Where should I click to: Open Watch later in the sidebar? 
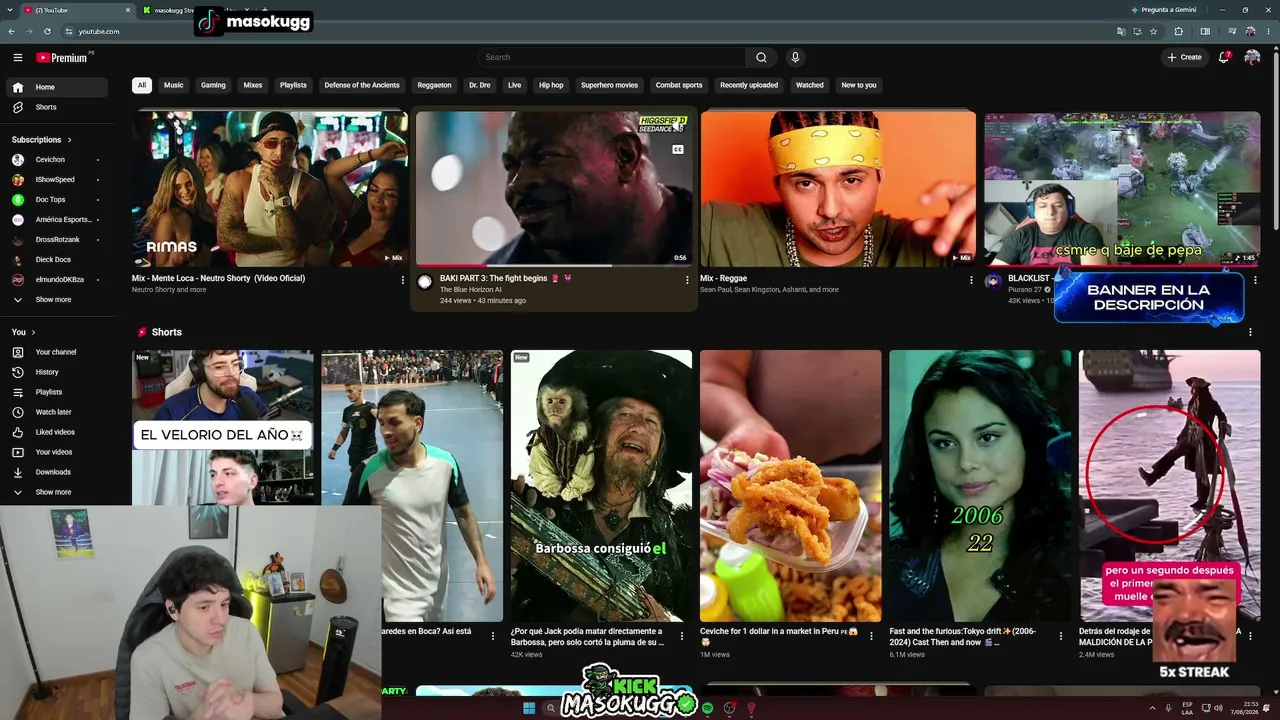pyautogui.click(x=57, y=412)
